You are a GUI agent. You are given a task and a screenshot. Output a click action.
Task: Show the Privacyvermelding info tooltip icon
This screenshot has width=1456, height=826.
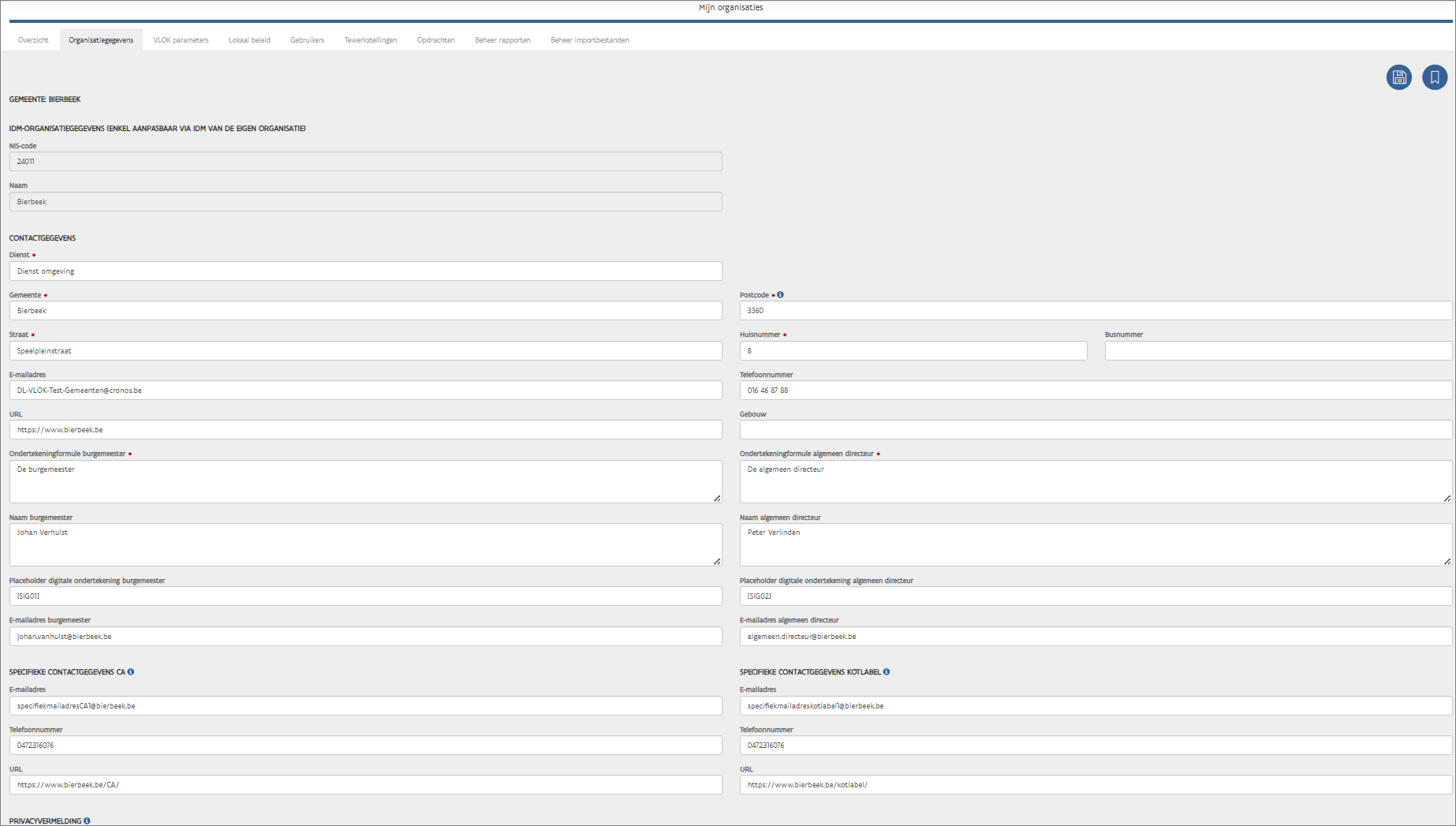(x=87, y=820)
